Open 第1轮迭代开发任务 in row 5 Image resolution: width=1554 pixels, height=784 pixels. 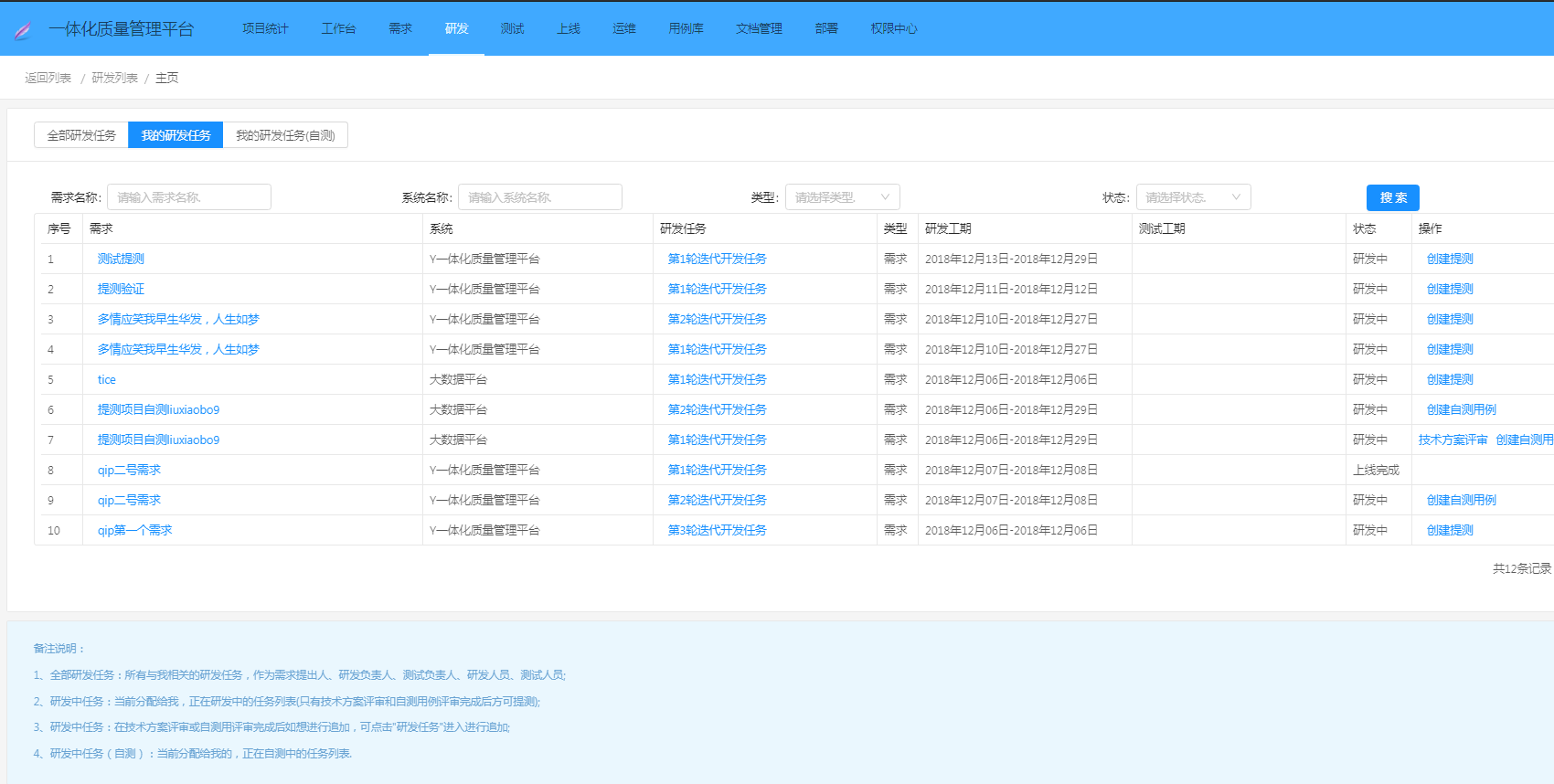(x=718, y=379)
